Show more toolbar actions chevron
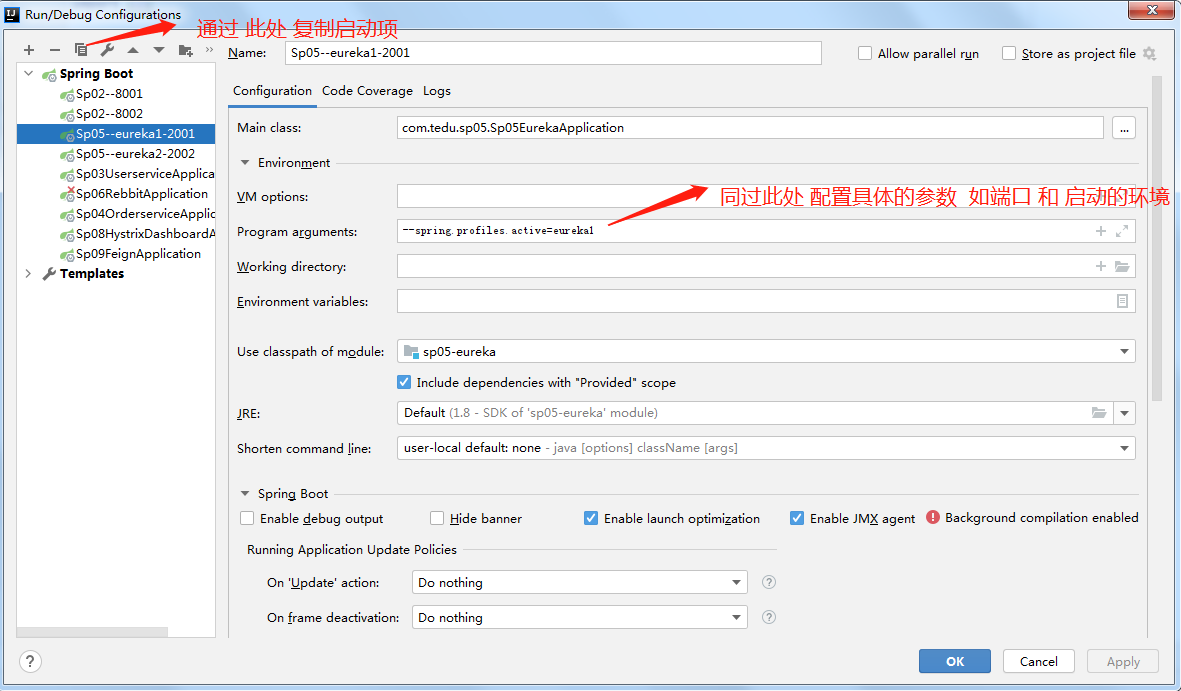Viewport: 1181px width, 691px height. click(x=209, y=50)
